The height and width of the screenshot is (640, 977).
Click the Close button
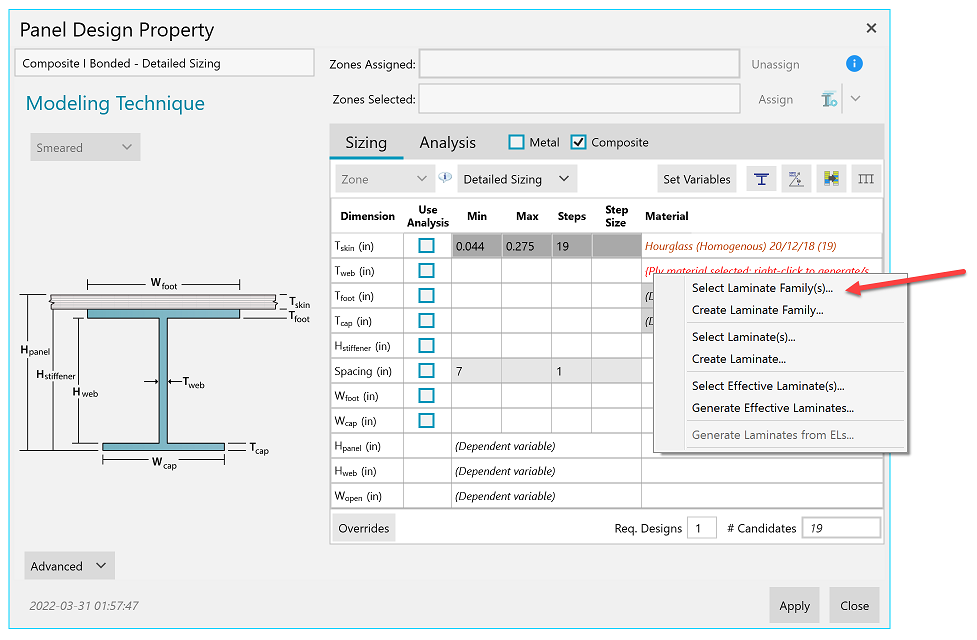pos(854,605)
